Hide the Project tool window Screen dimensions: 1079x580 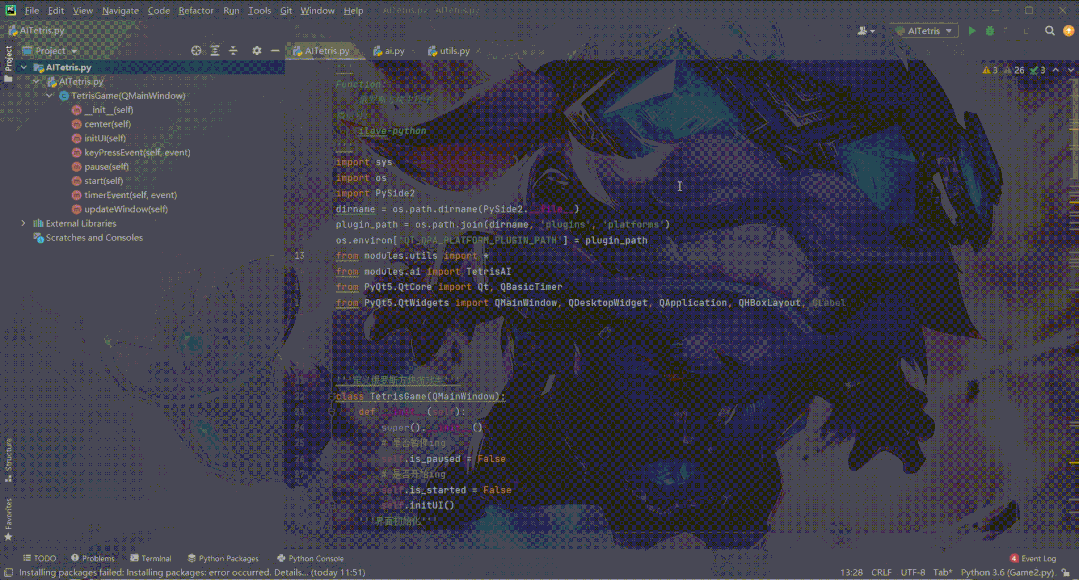pos(275,51)
